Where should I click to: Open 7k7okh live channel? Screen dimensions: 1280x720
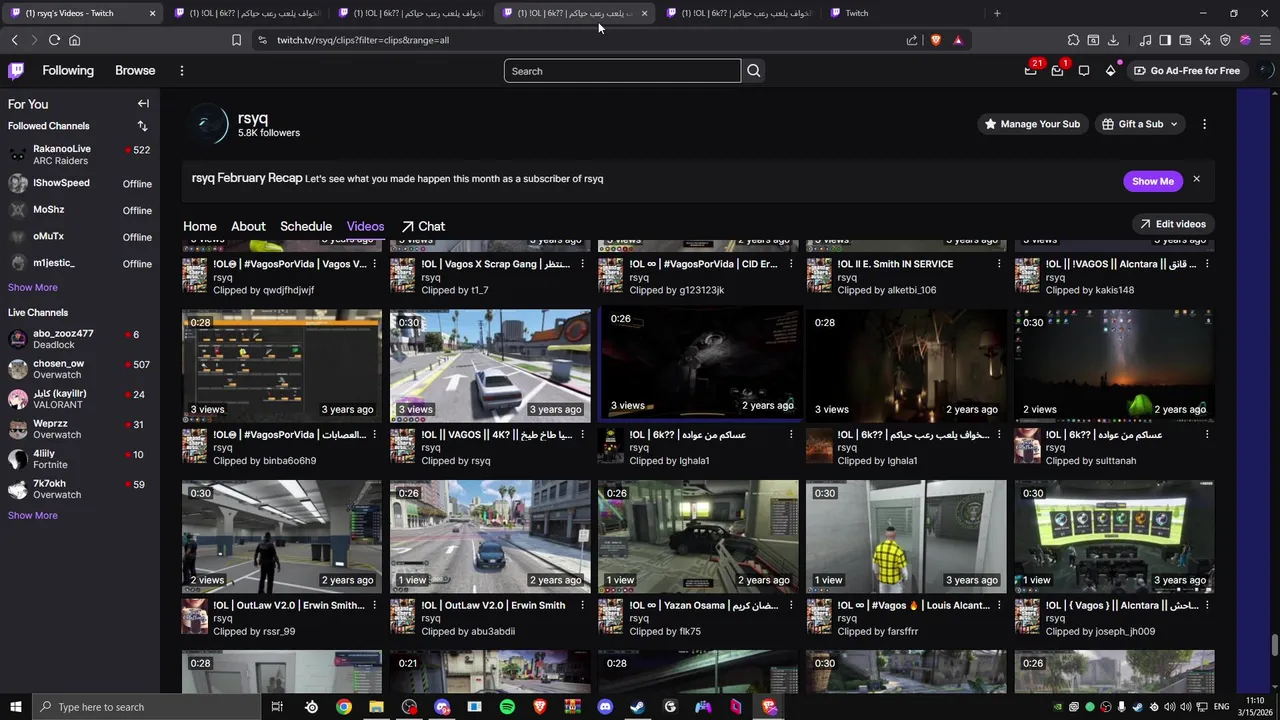pyautogui.click(x=80, y=489)
